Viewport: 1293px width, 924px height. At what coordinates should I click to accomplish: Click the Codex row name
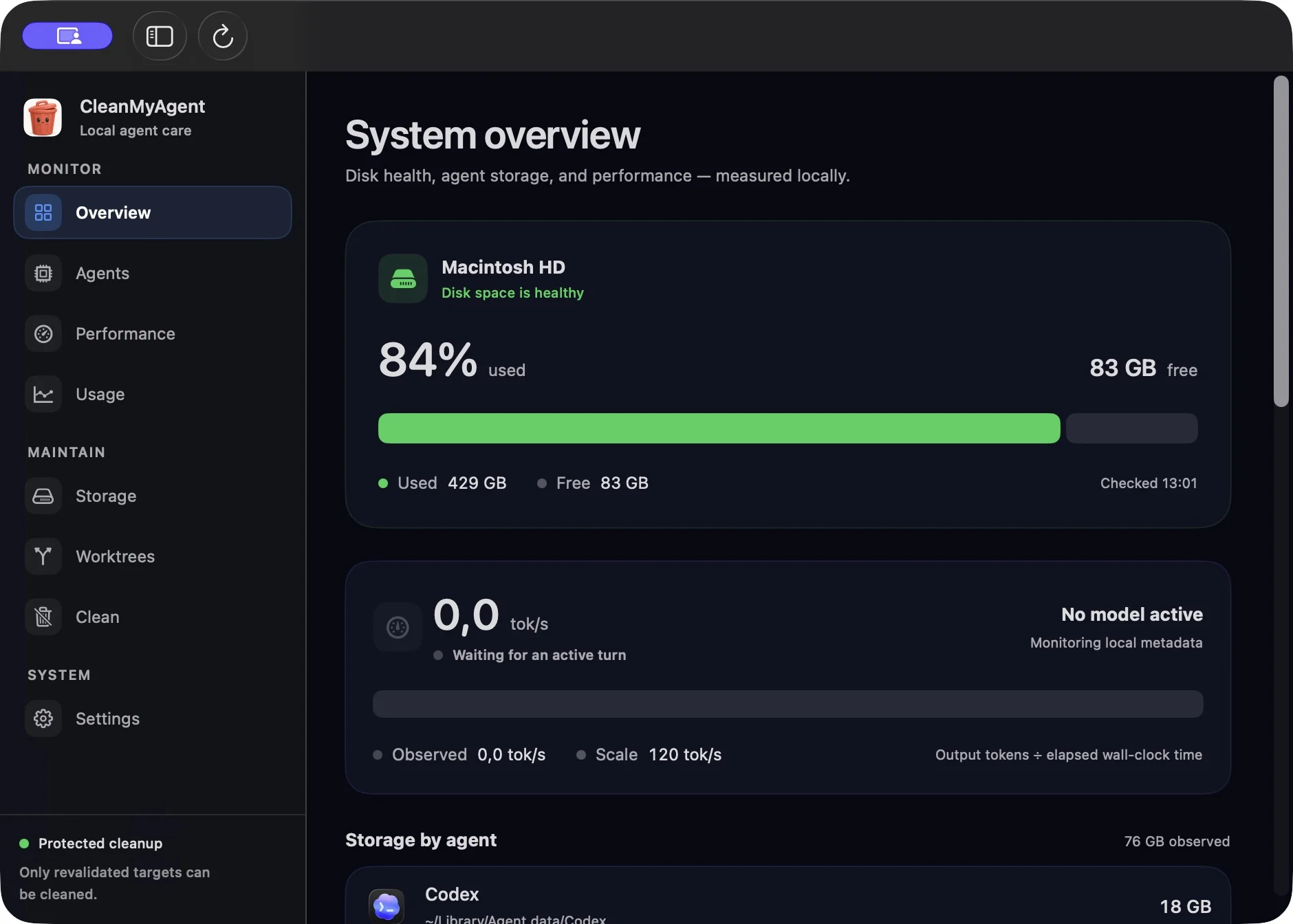[452, 894]
